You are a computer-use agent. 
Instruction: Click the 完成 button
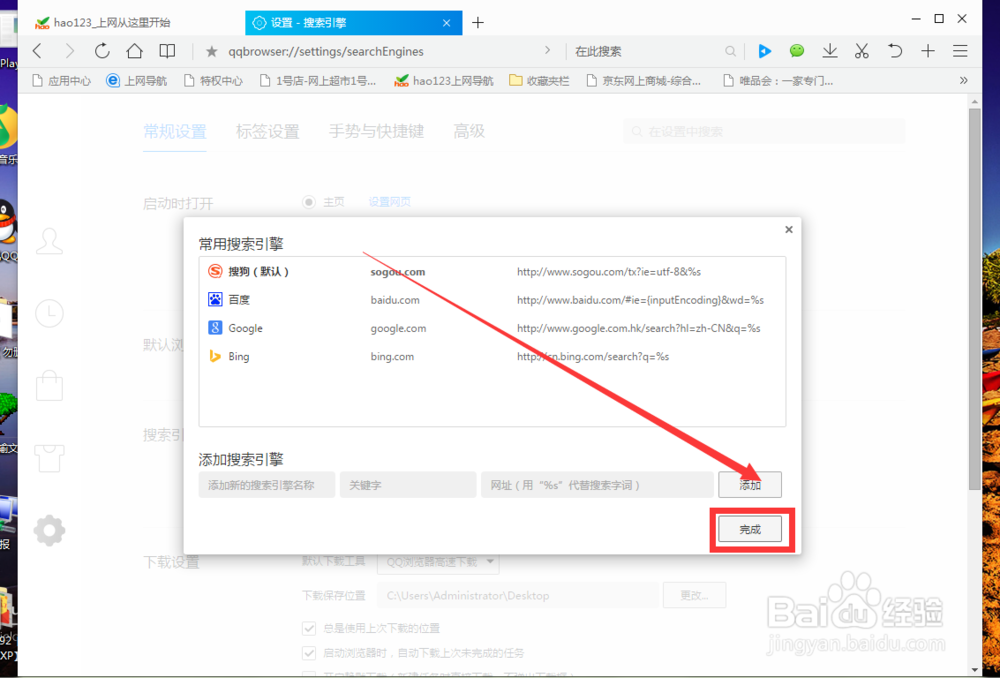(x=750, y=529)
